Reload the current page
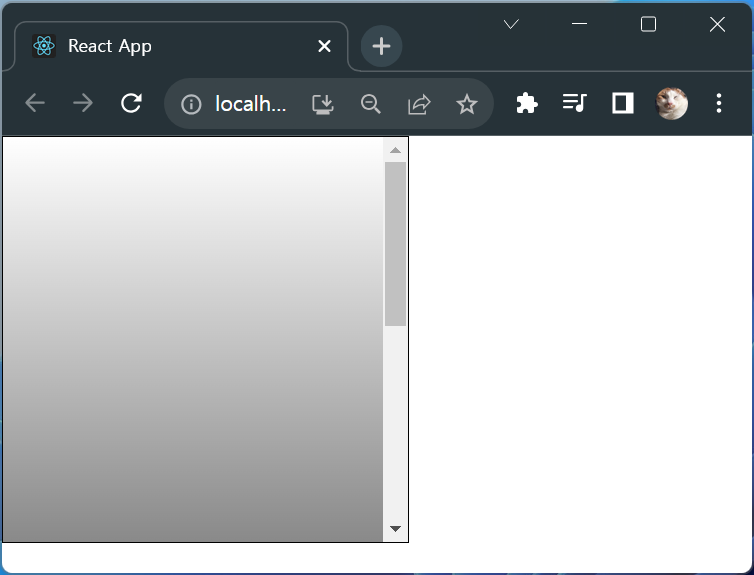 (131, 103)
